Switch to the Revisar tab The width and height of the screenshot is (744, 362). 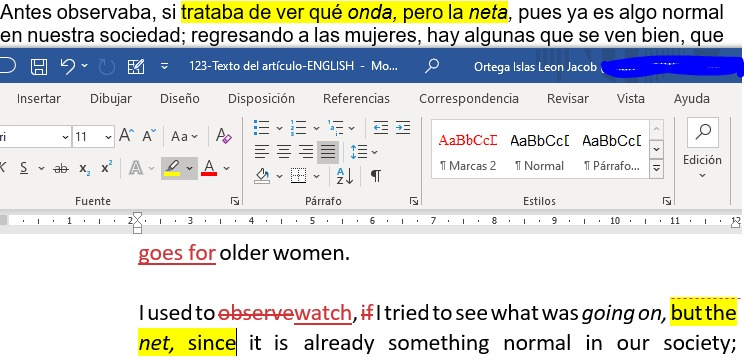pyautogui.click(x=568, y=99)
